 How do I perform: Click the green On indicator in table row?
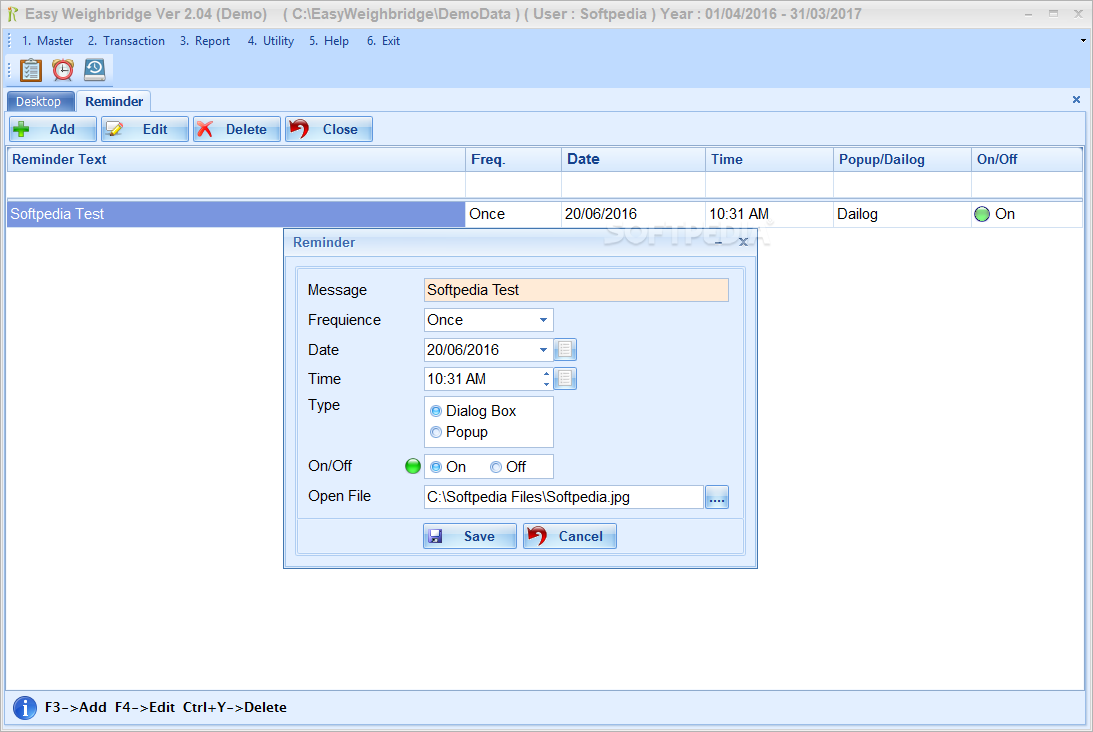pos(982,214)
